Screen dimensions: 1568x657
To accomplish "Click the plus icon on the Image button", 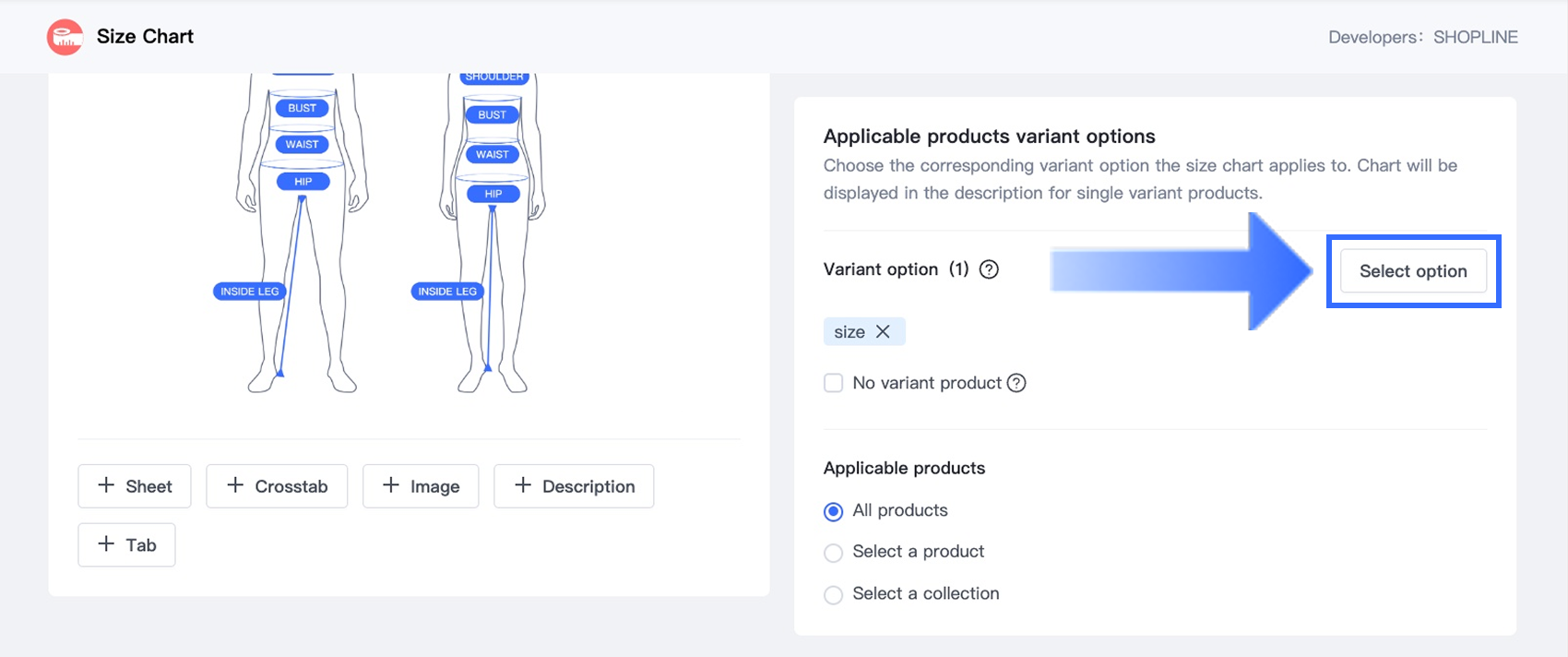I will (391, 485).
